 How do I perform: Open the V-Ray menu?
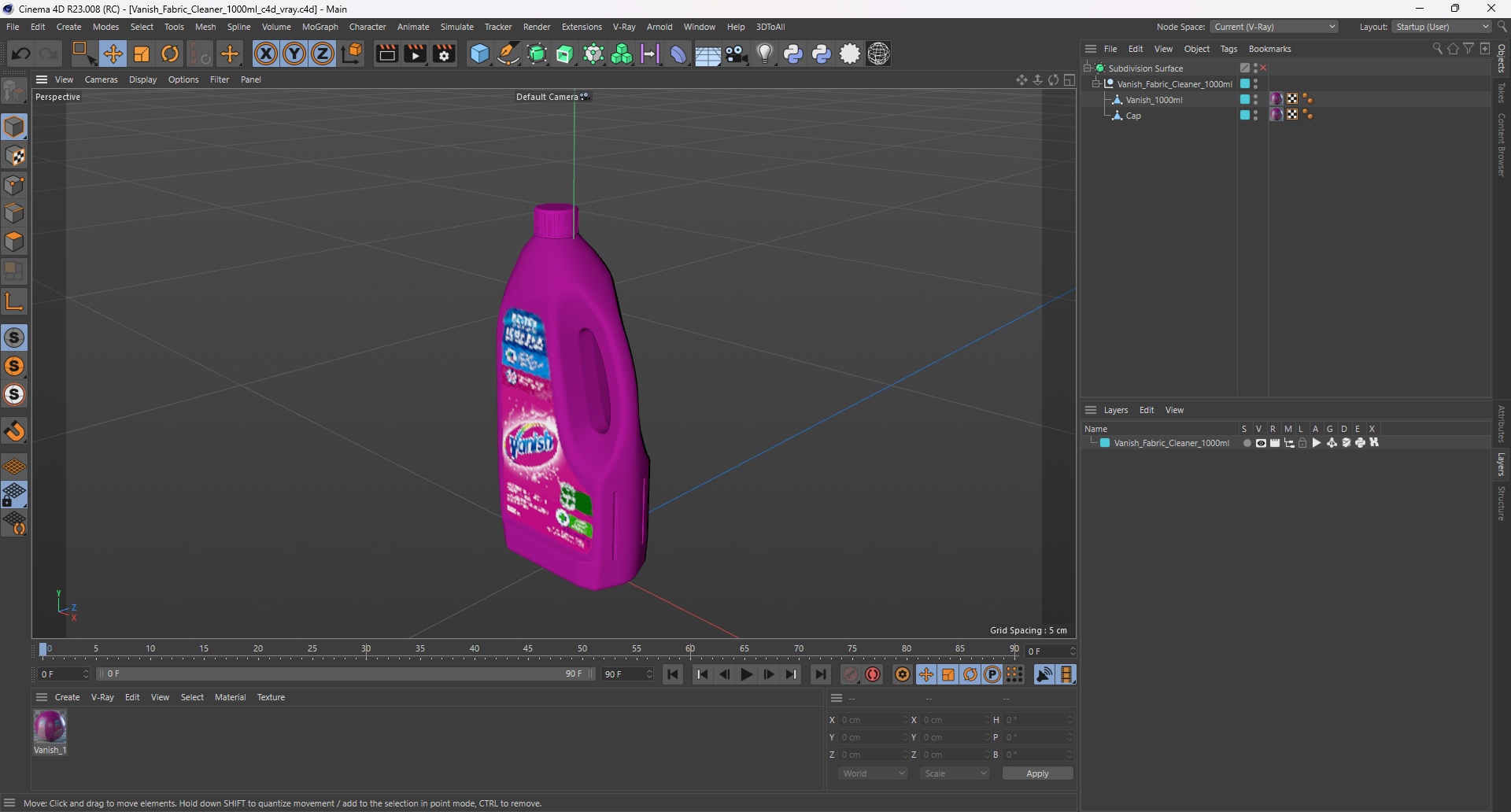tap(624, 27)
